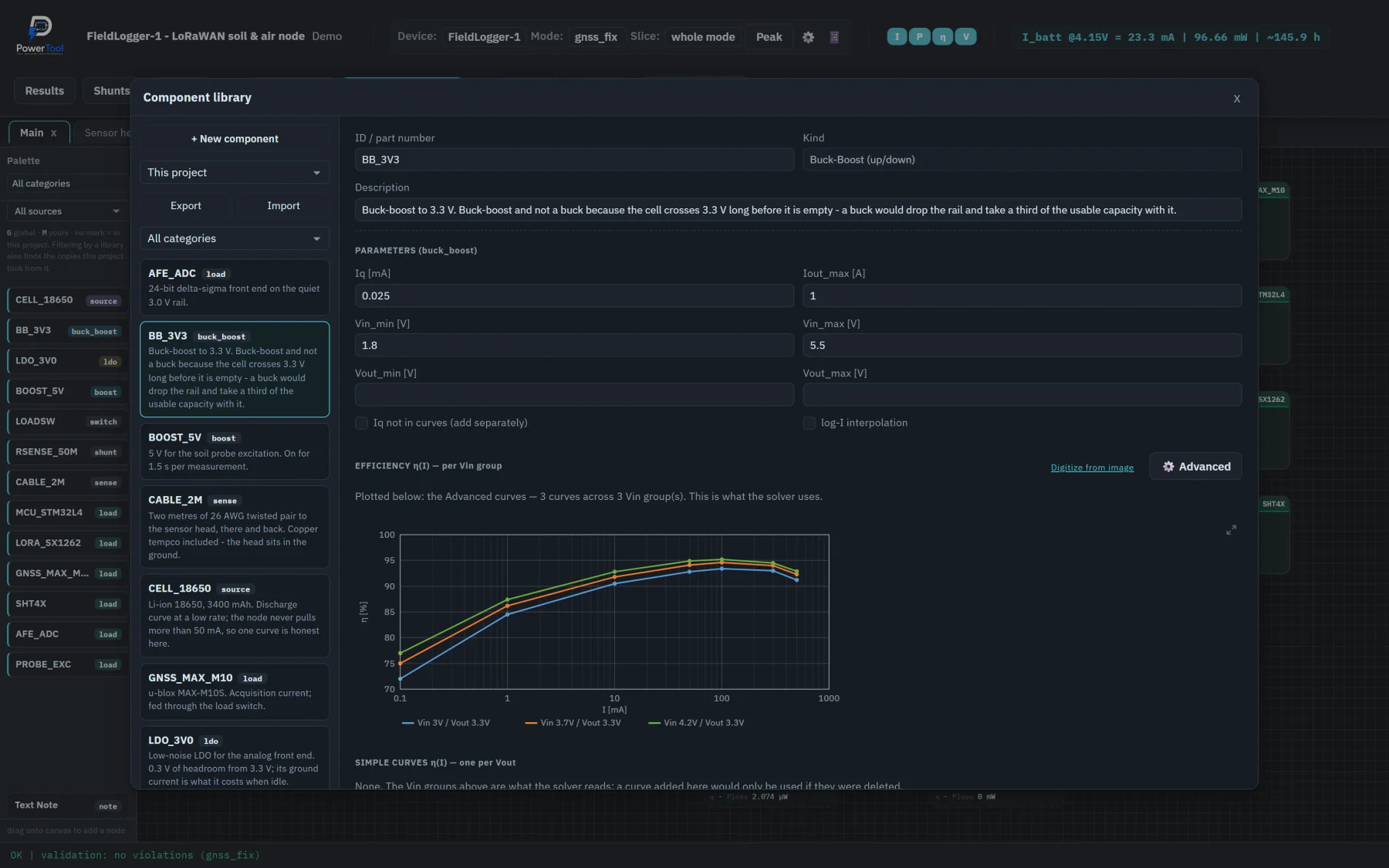The image size is (1389, 868).
Task: Toggle the P overlay pill
Action: pyautogui.click(x=920, y=36)
